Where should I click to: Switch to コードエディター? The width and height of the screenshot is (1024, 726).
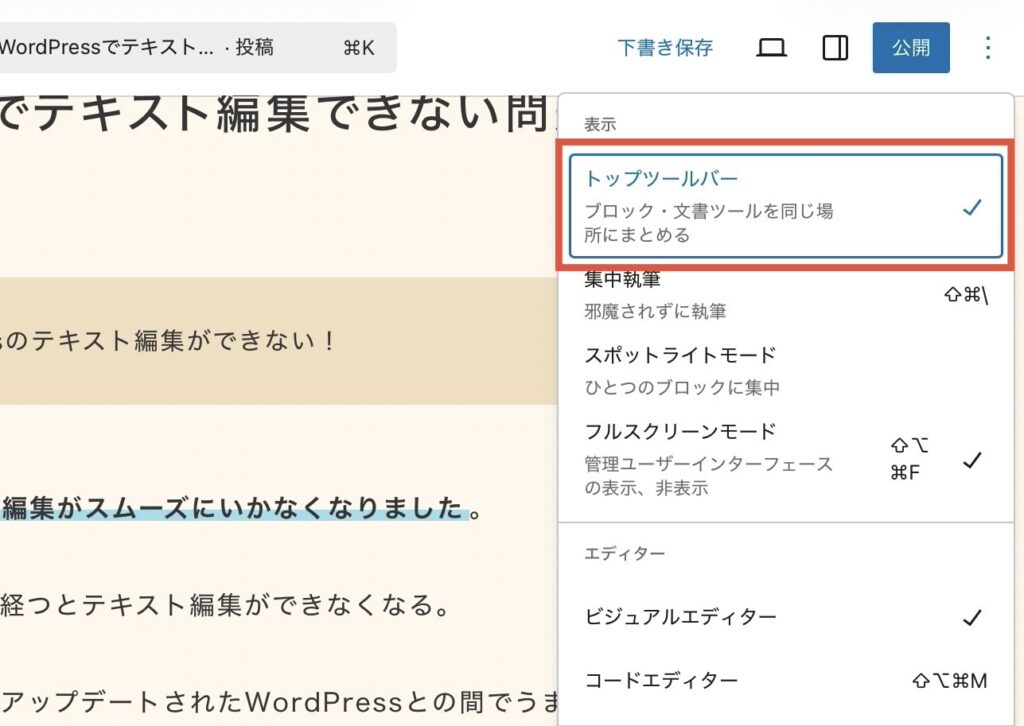click(785, 681)
